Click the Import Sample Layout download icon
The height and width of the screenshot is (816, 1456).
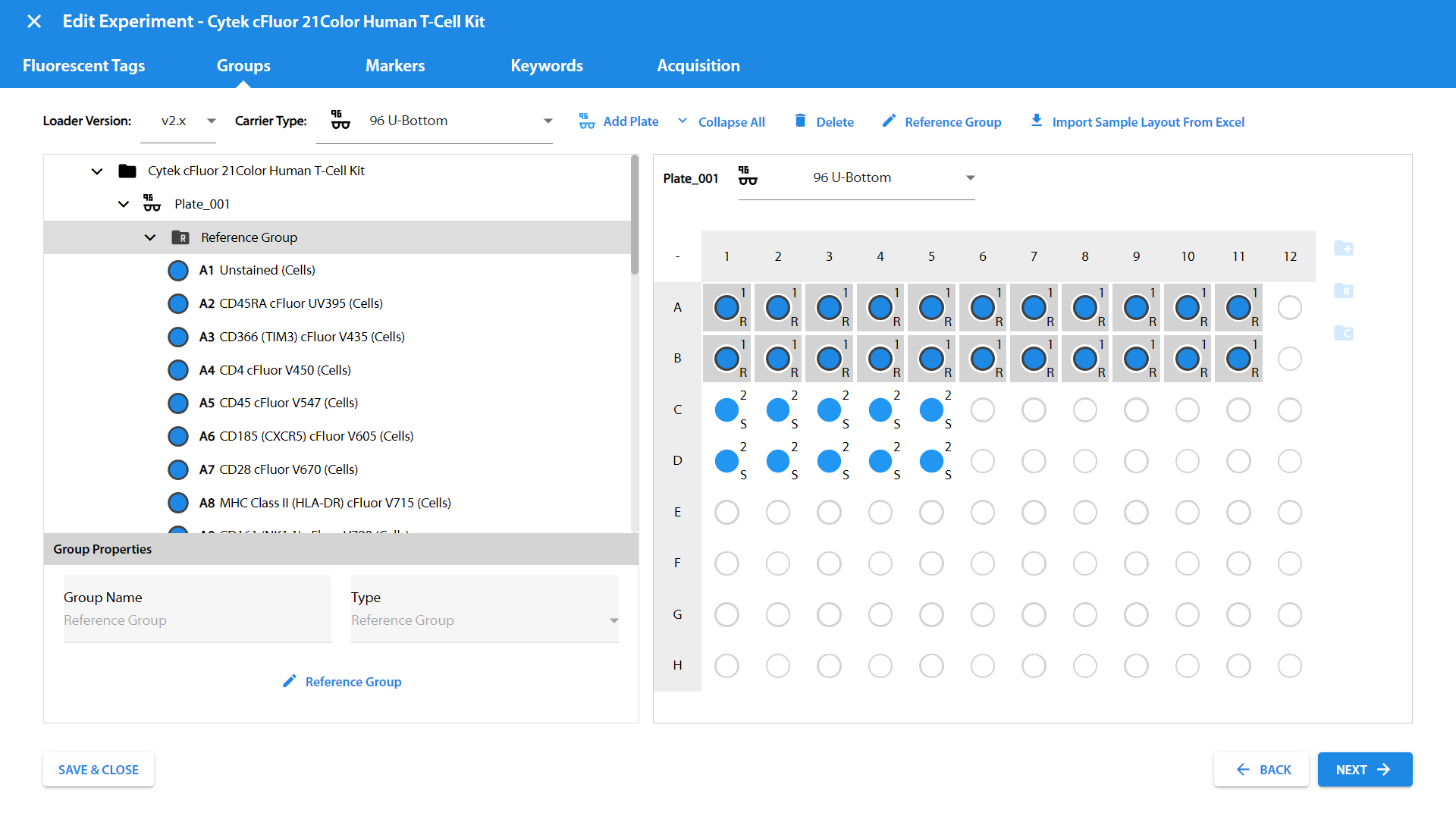1037,121
